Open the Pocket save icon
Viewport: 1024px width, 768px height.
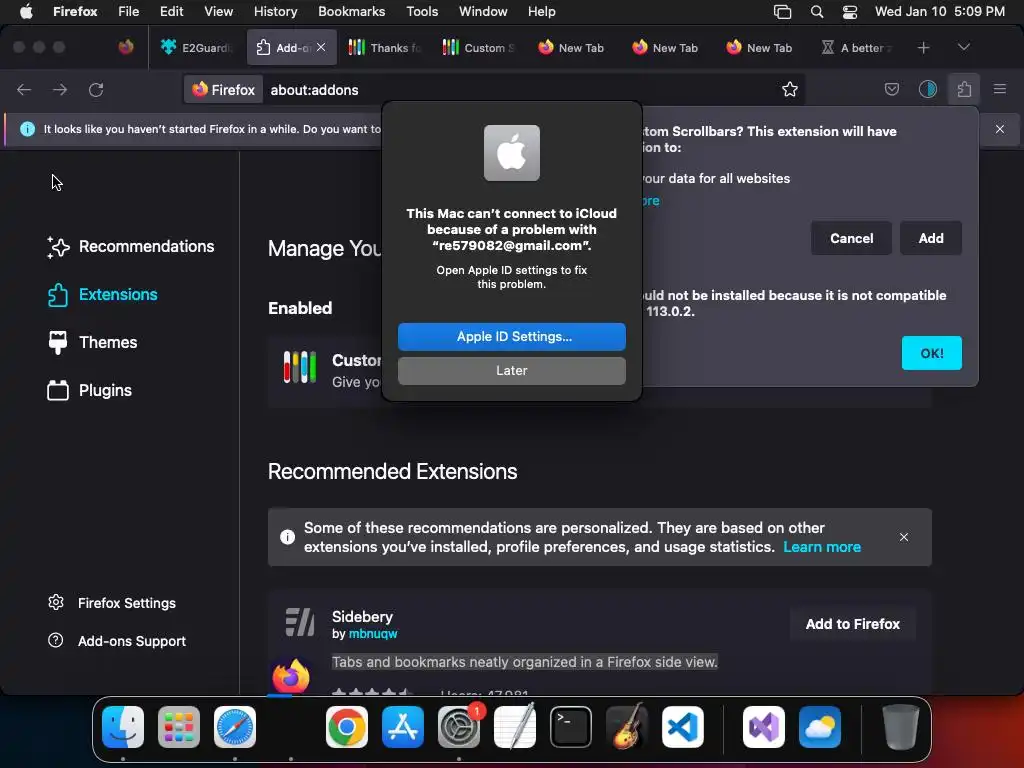[x=891, y=89]
